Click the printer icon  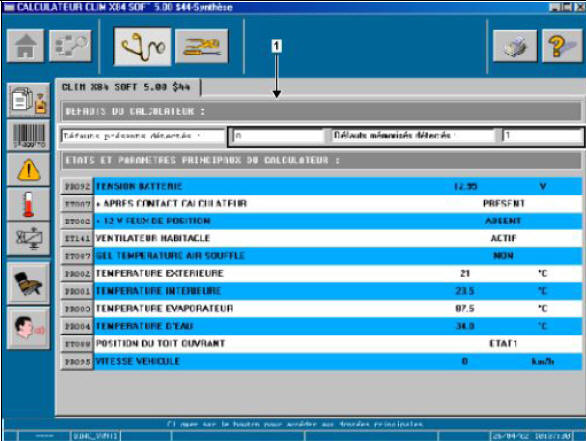pos(515,46)
